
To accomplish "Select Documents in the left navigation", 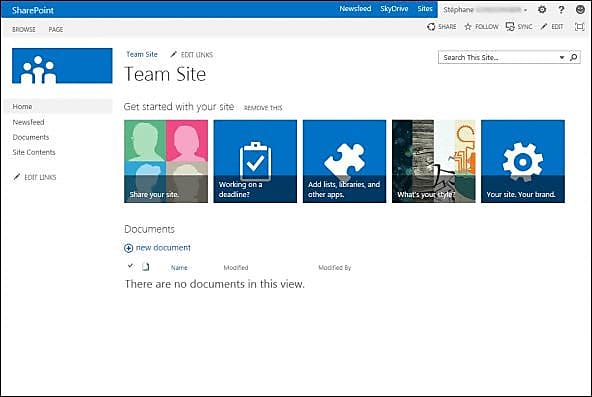I will pos(31,137).
